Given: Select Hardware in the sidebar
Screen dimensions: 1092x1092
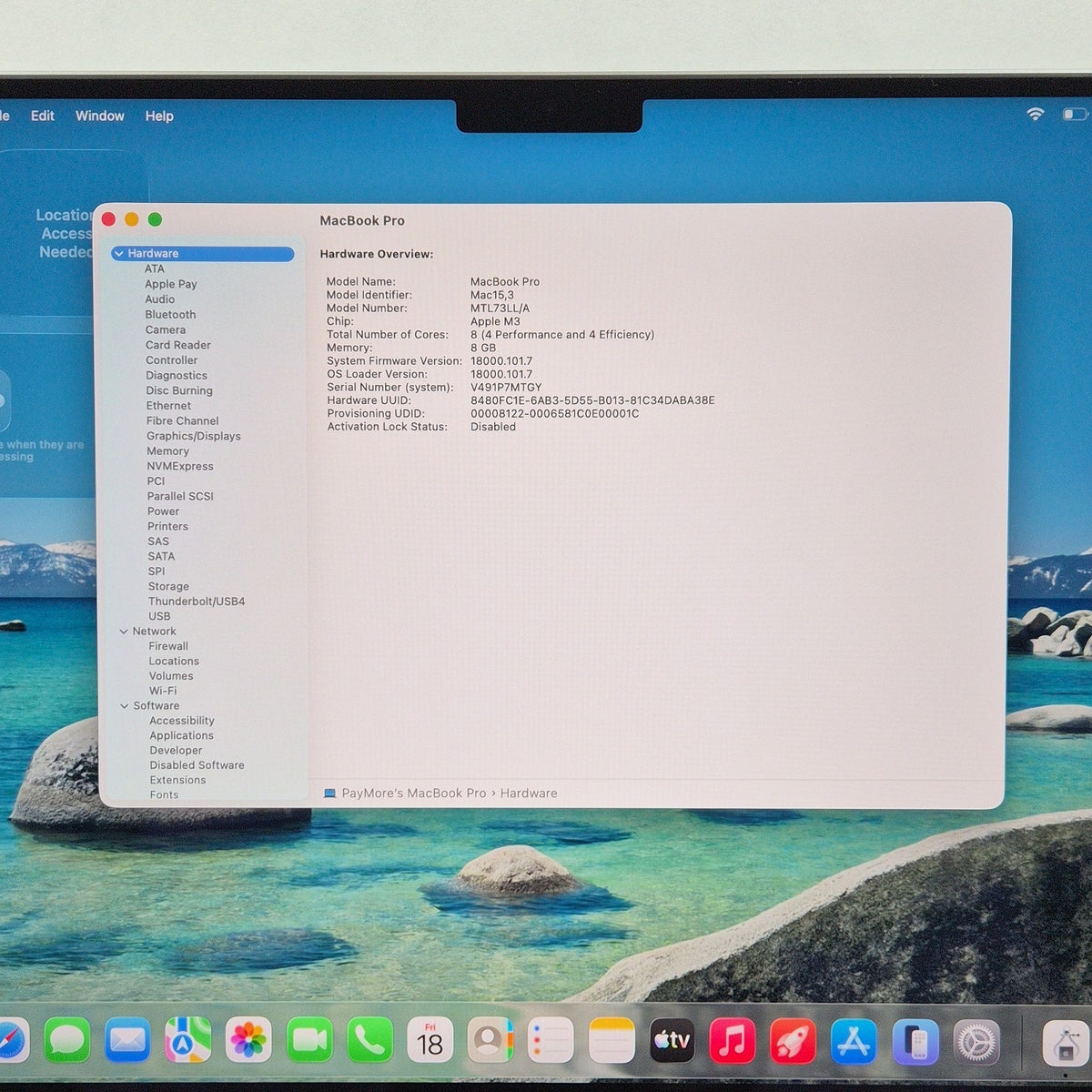Looking at the screenshot, I should (203, 254).
